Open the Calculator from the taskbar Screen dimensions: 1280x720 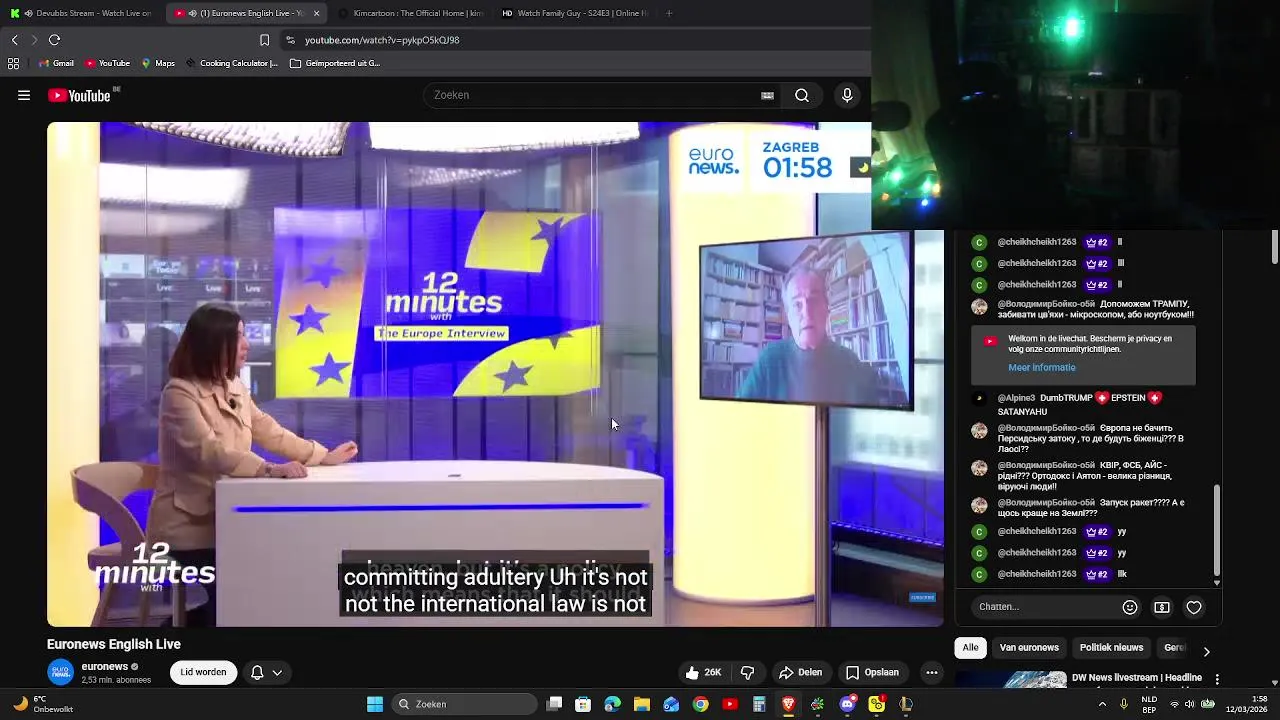tap(759, 704)
